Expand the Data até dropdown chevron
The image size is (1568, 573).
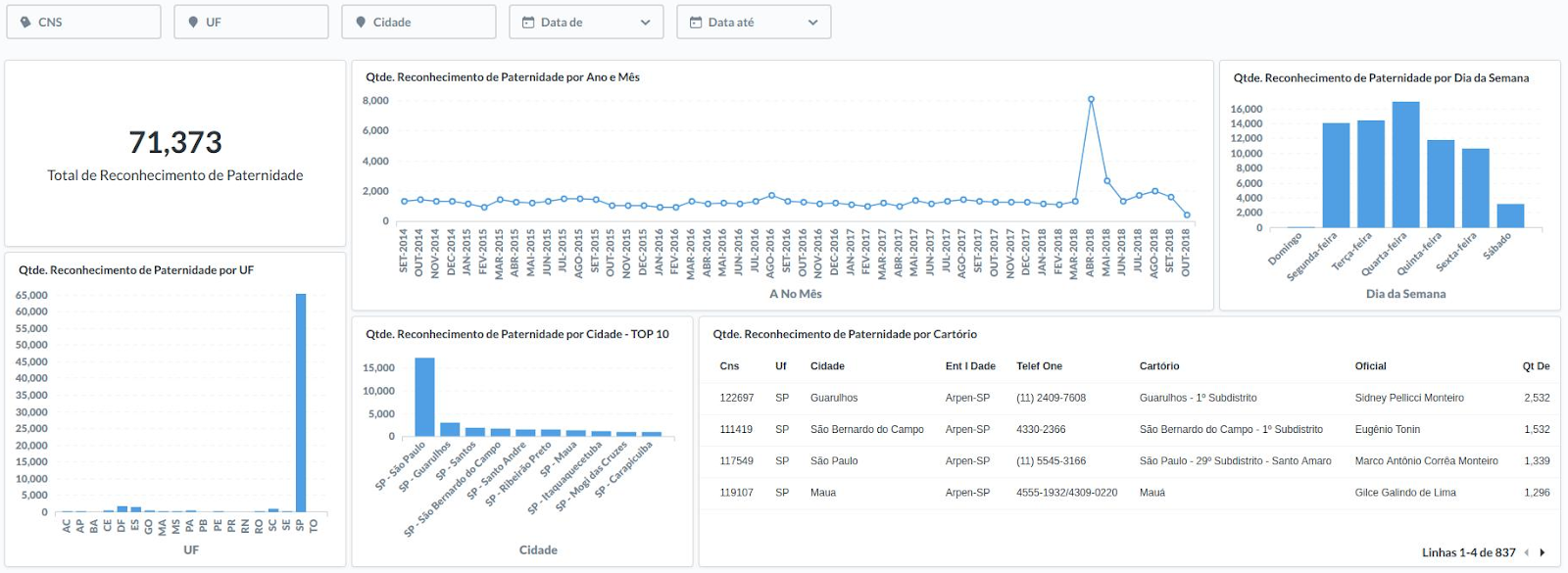812,23
